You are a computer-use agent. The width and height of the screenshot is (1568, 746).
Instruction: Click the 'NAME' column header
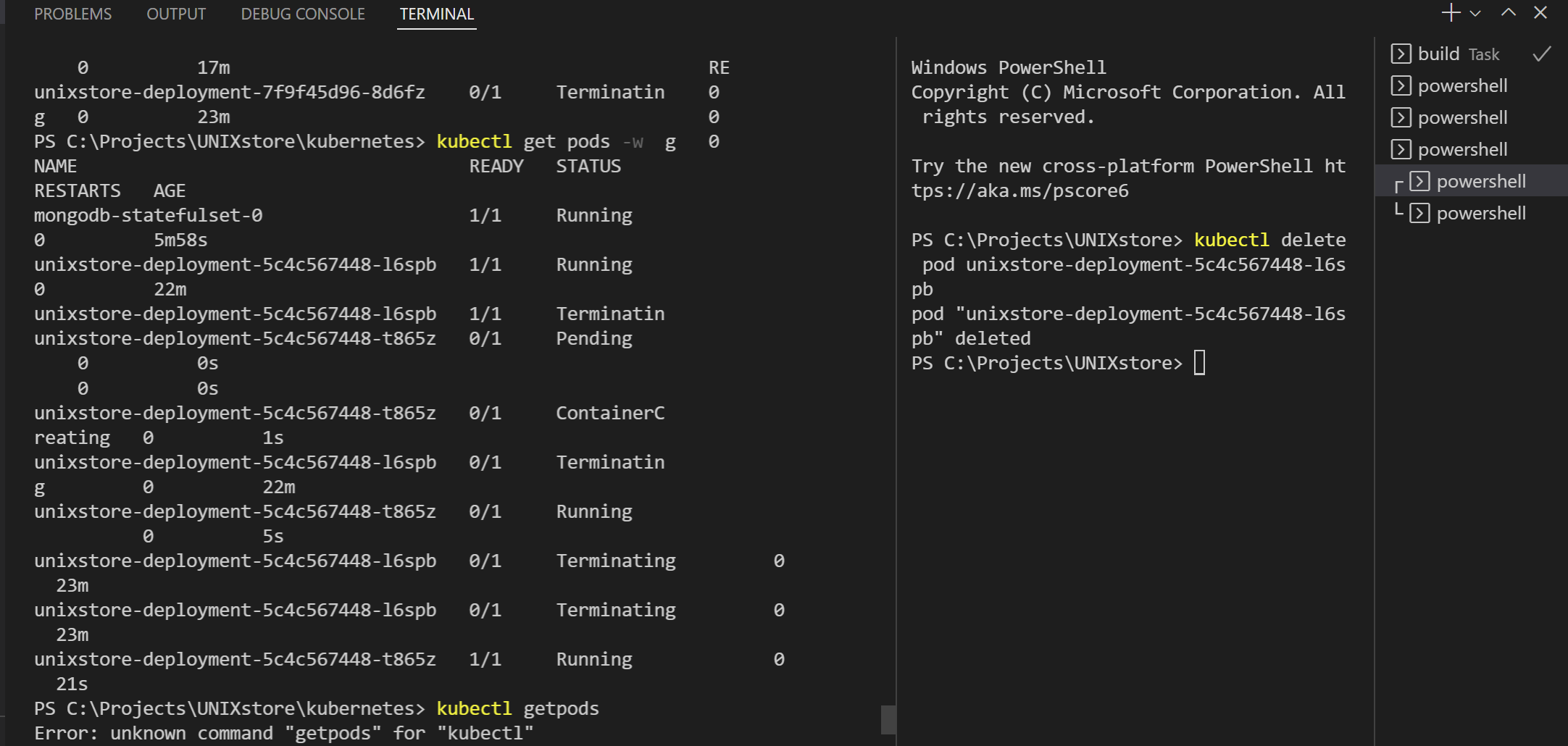click(x=55, y=167)
